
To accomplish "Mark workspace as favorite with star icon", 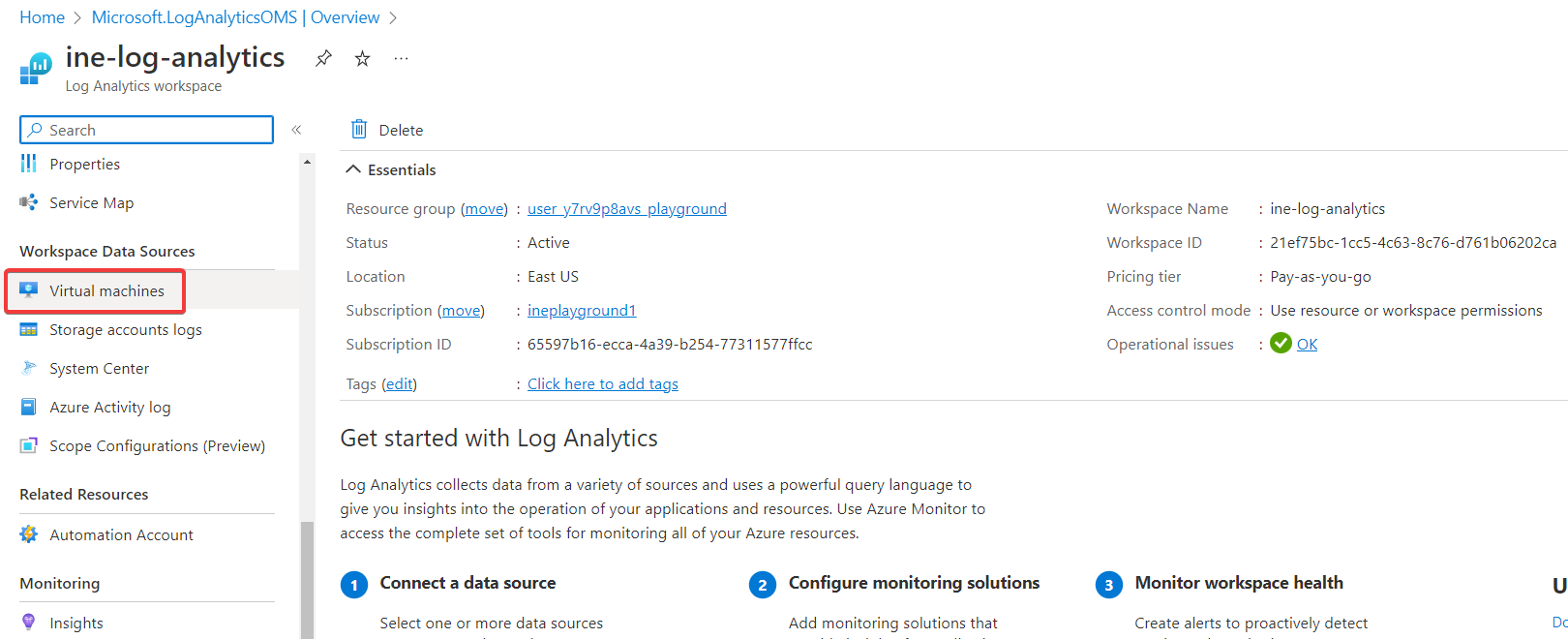I will click(362, 58).
